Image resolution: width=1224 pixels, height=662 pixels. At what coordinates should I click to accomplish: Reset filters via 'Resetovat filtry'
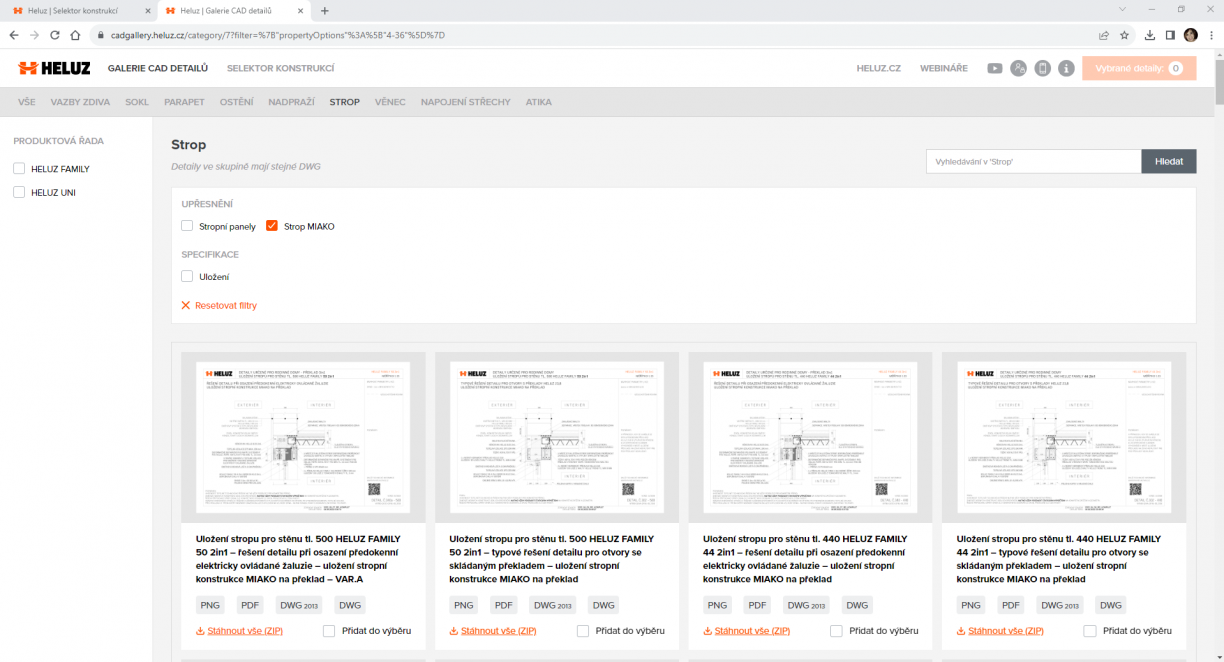[x=219, y=305]
